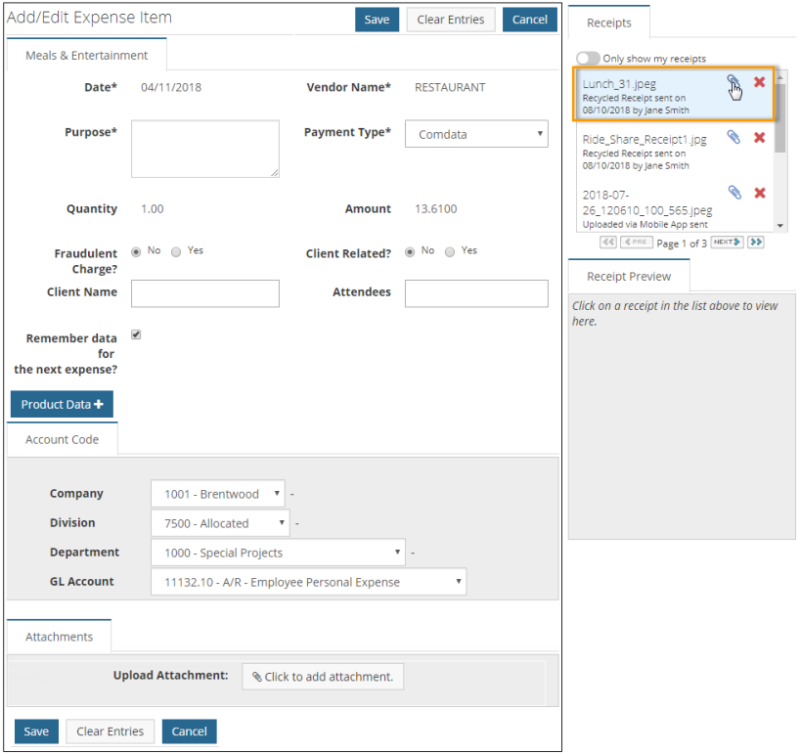Switch to the Meals & Entertainment tab
Screen dimensions: 800x754
click(x=86, y=56)
